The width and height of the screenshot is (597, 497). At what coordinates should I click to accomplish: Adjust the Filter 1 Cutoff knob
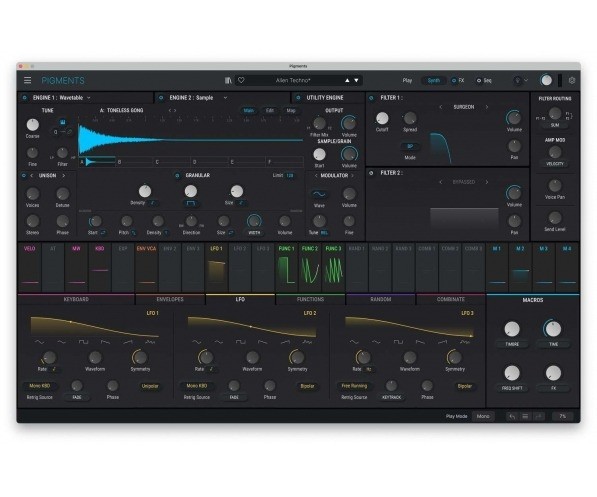click(382, 118)
